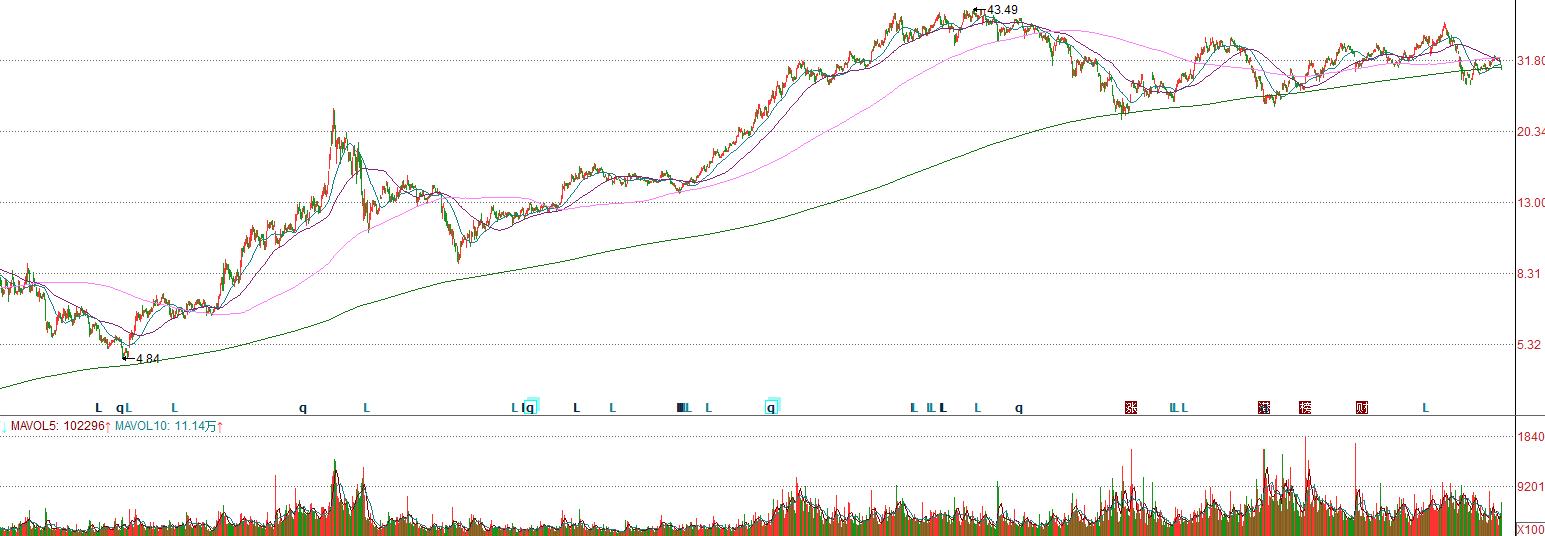Click the up arrow after MAVOL5 value
The image size is (1545, 536).
[x=108, y=427]
